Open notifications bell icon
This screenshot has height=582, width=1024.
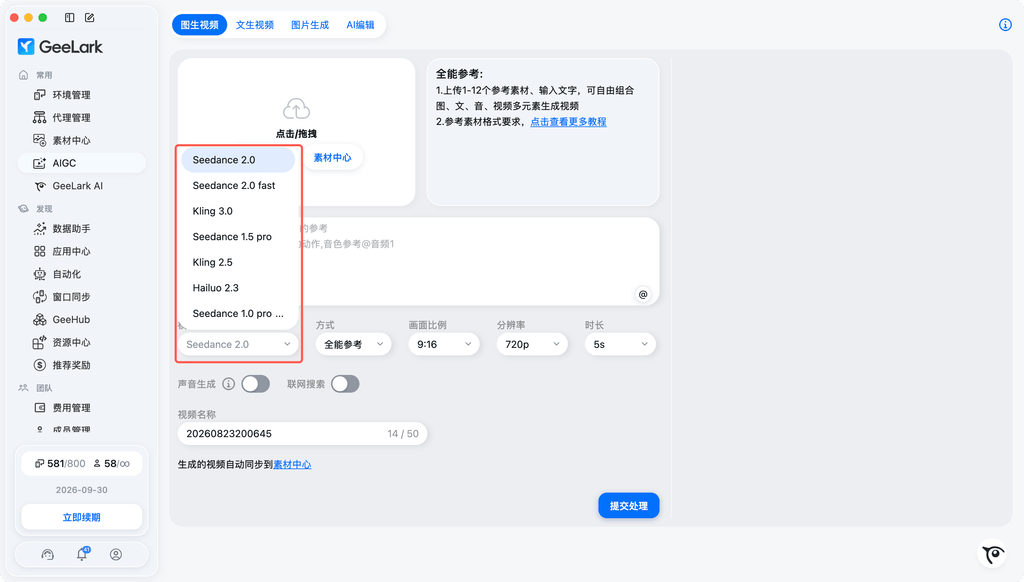coord(82,555)
